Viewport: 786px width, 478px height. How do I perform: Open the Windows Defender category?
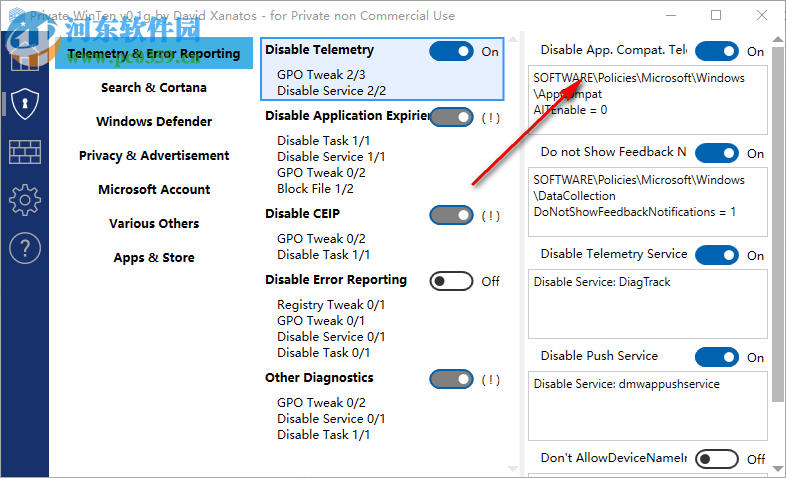tap(154, 122)
